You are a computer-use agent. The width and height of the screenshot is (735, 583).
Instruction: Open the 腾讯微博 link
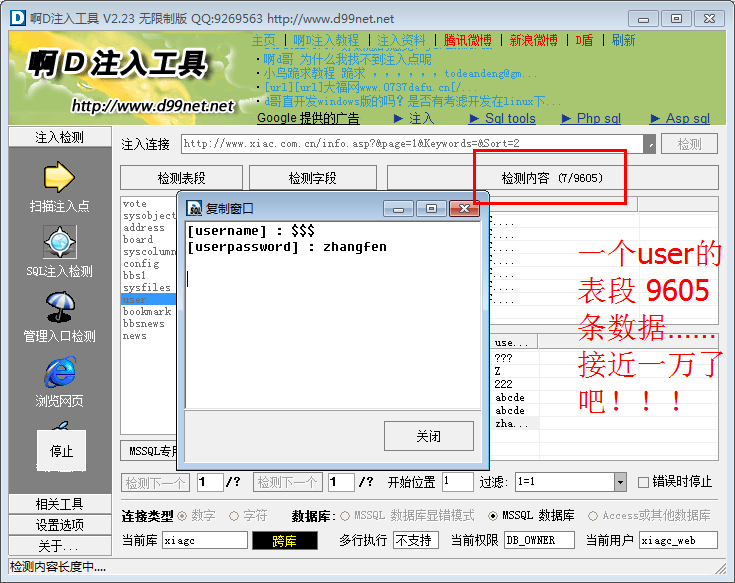click(467, 40)
